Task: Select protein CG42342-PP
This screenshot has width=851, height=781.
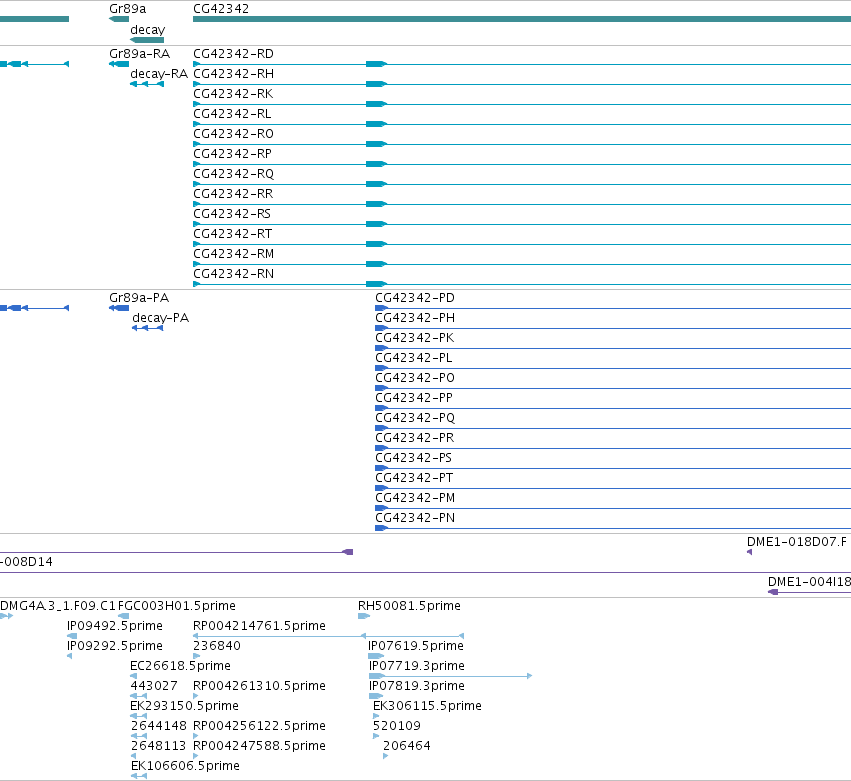Action: [414, 398]
